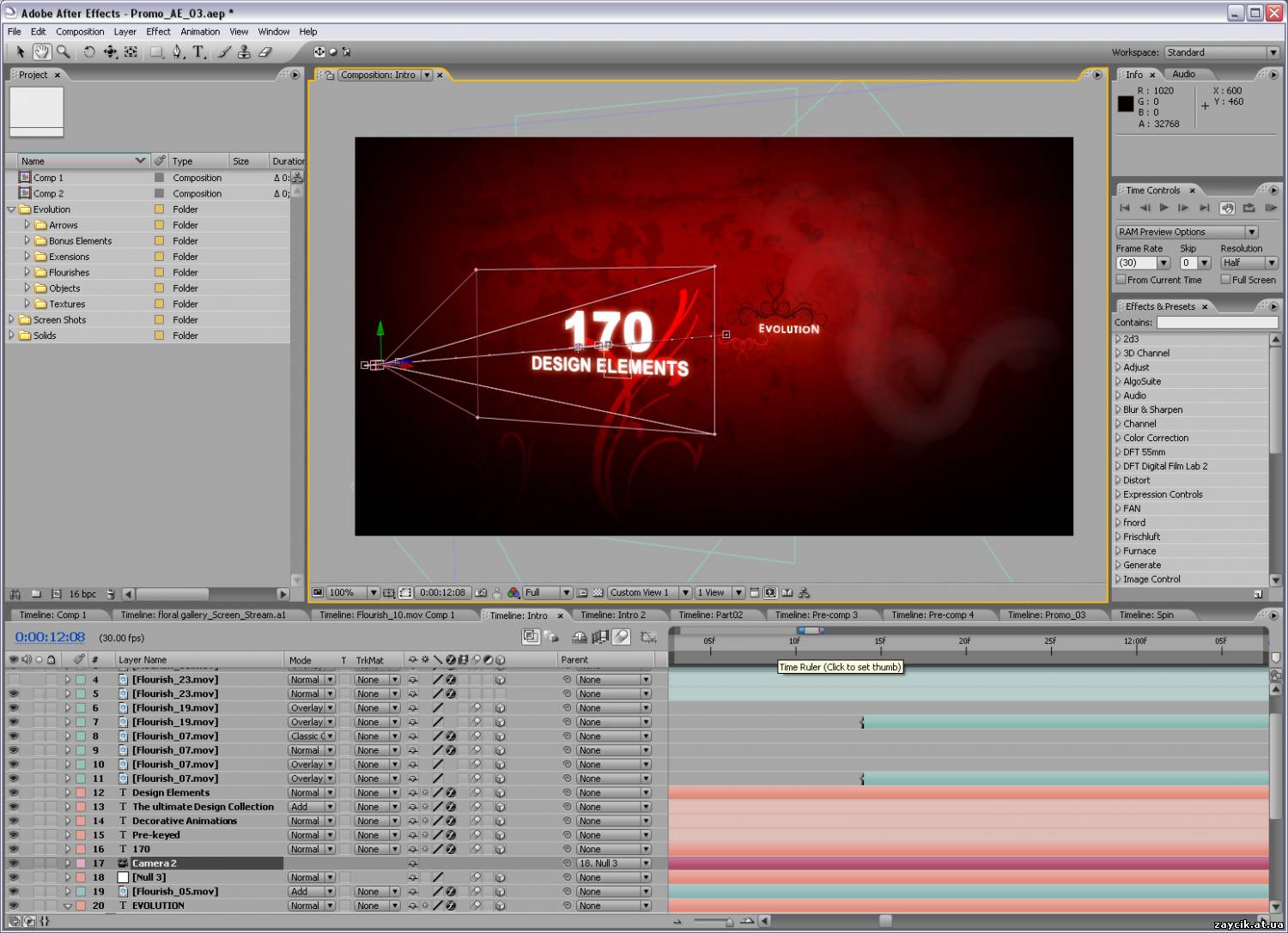Click the 16 bpc color depth button
Viewport: 1288px width, 933px height.
coord(82,594)
